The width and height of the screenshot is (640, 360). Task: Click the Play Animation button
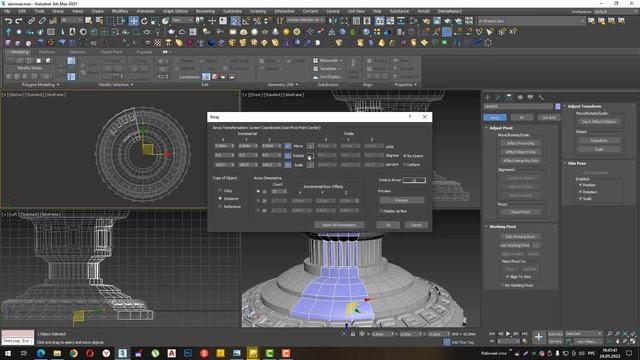(x=508, y=334)
